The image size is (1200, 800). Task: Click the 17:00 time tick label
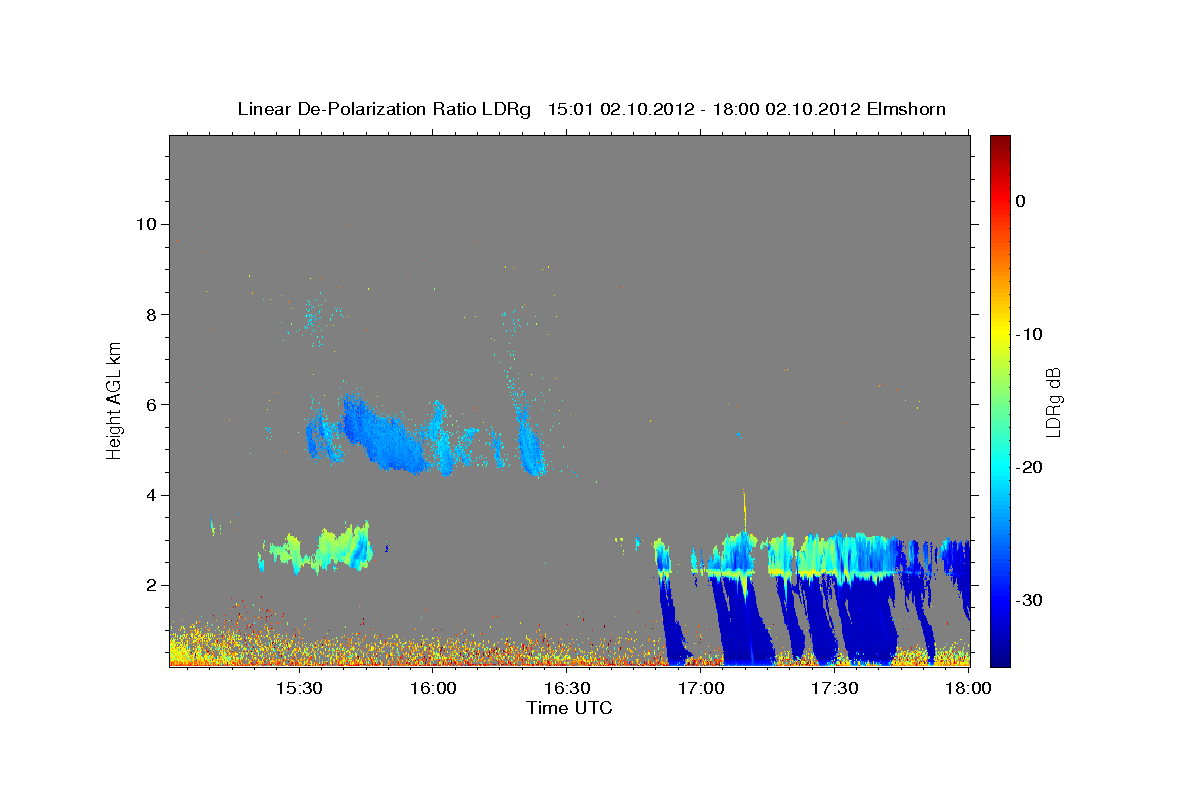(x=701, y=689)
